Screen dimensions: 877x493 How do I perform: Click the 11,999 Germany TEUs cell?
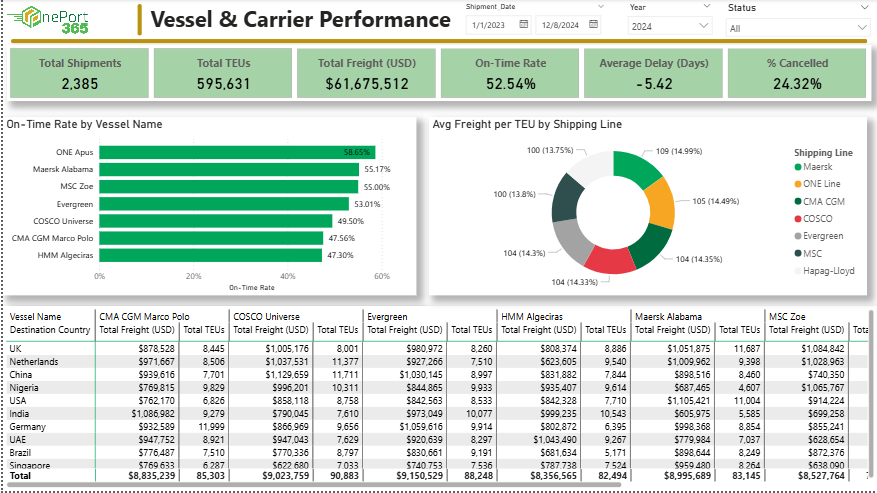coord(211,427)
